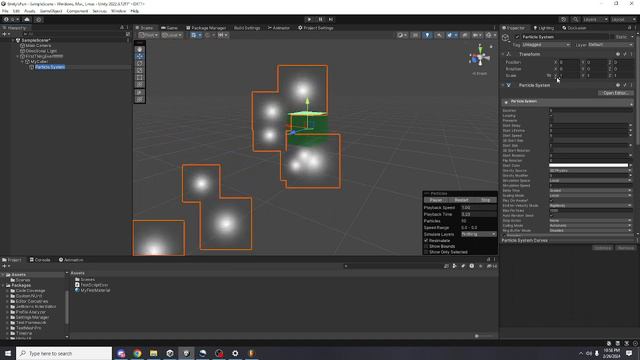Viewport: 640px width, 360px height.
Task: Select MyFirstMaterial in the Assets list
Action: point(92,290)
